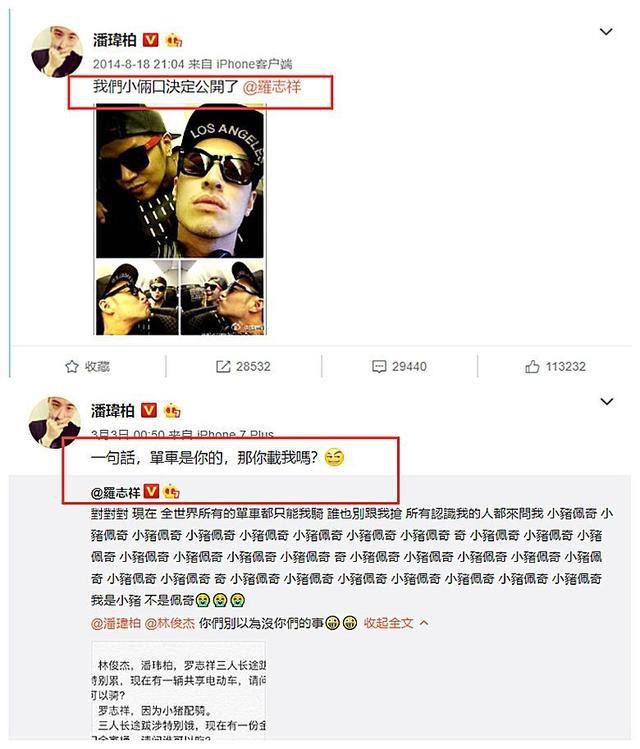Click the first post's 潘瑋柏 profile avatar

(x=57, y=51)
